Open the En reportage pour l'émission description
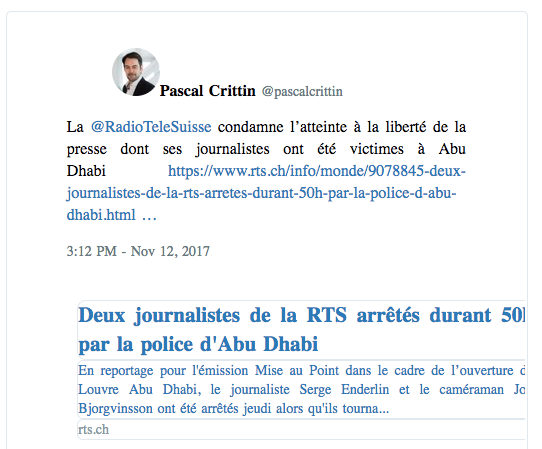Viewport: 542px width, 449px height. (x=301, y=371)
